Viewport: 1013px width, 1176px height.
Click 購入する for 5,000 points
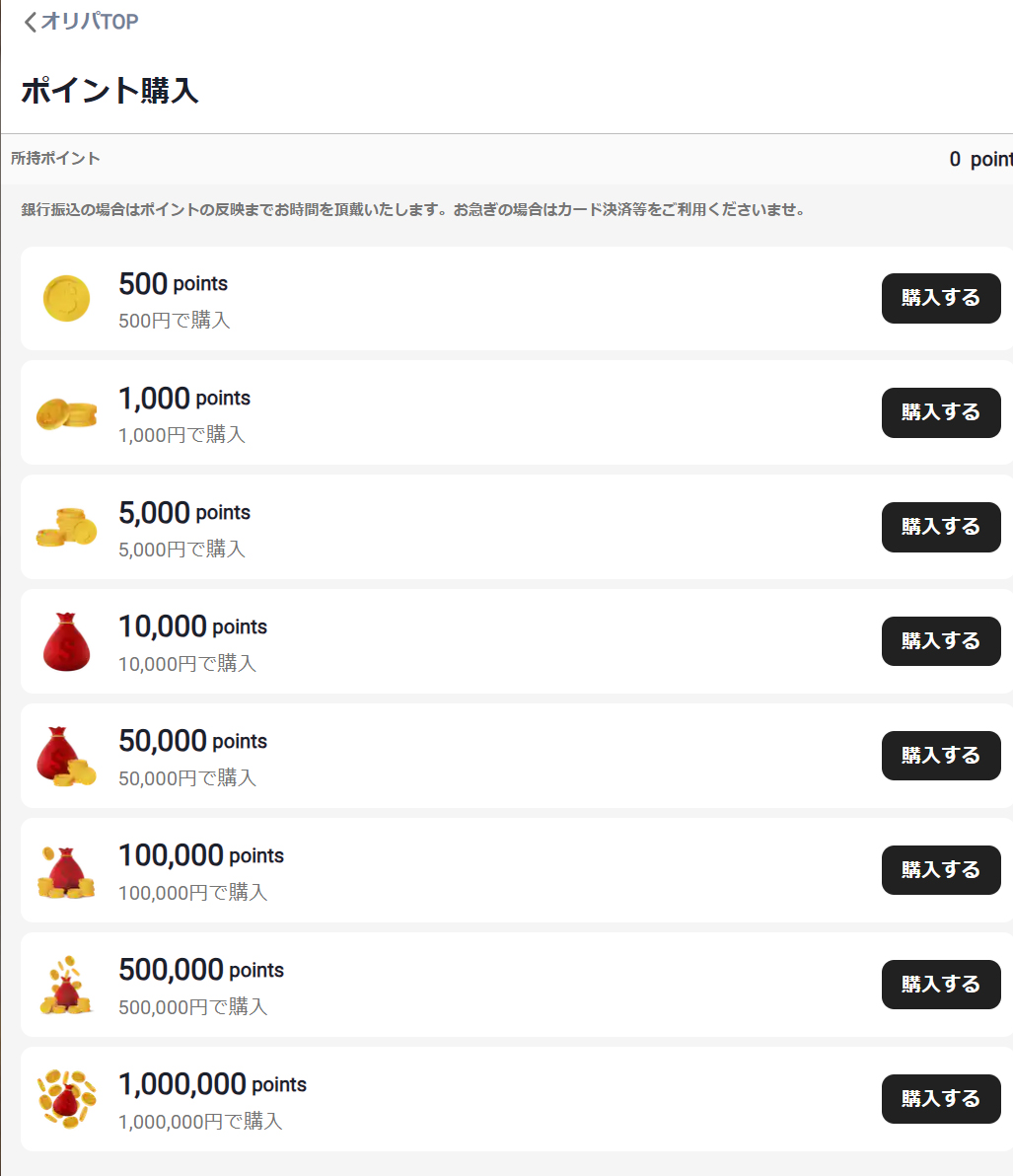pos(941,527)
